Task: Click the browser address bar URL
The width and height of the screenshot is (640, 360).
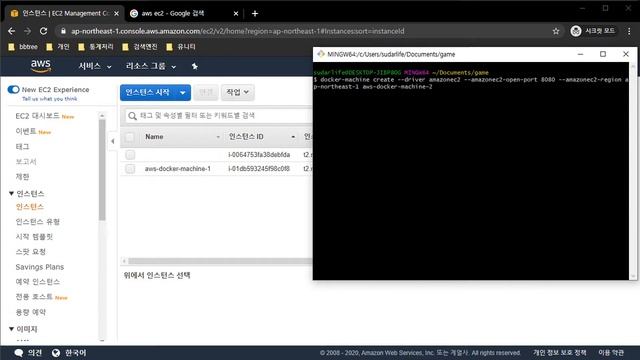Action: [x=238, y=31]
